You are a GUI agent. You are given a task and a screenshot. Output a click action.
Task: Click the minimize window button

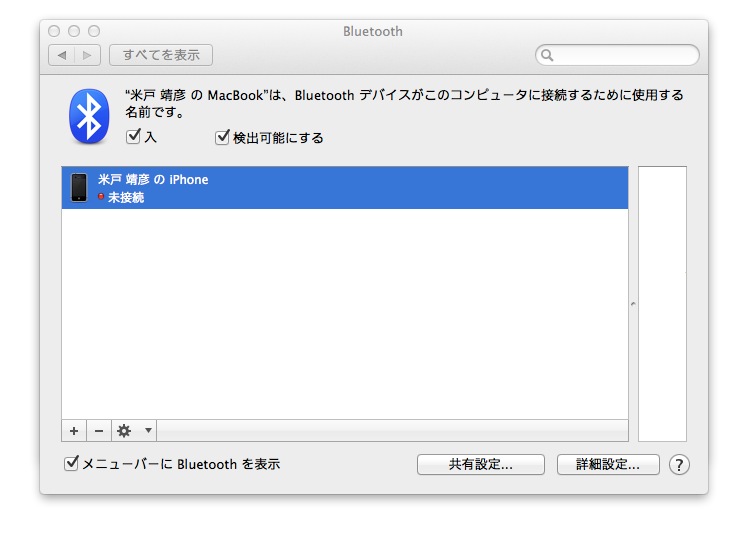click(x=74, y=31)
